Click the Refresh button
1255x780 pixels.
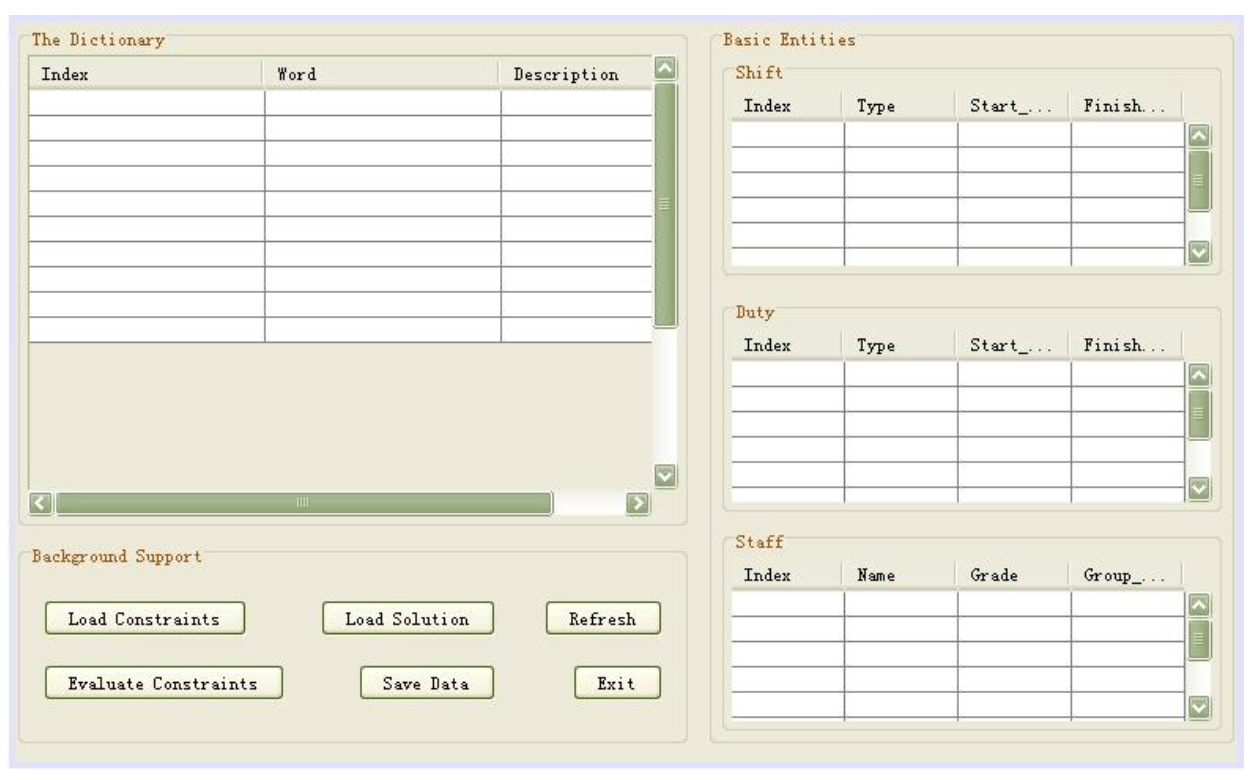(602, 619)
